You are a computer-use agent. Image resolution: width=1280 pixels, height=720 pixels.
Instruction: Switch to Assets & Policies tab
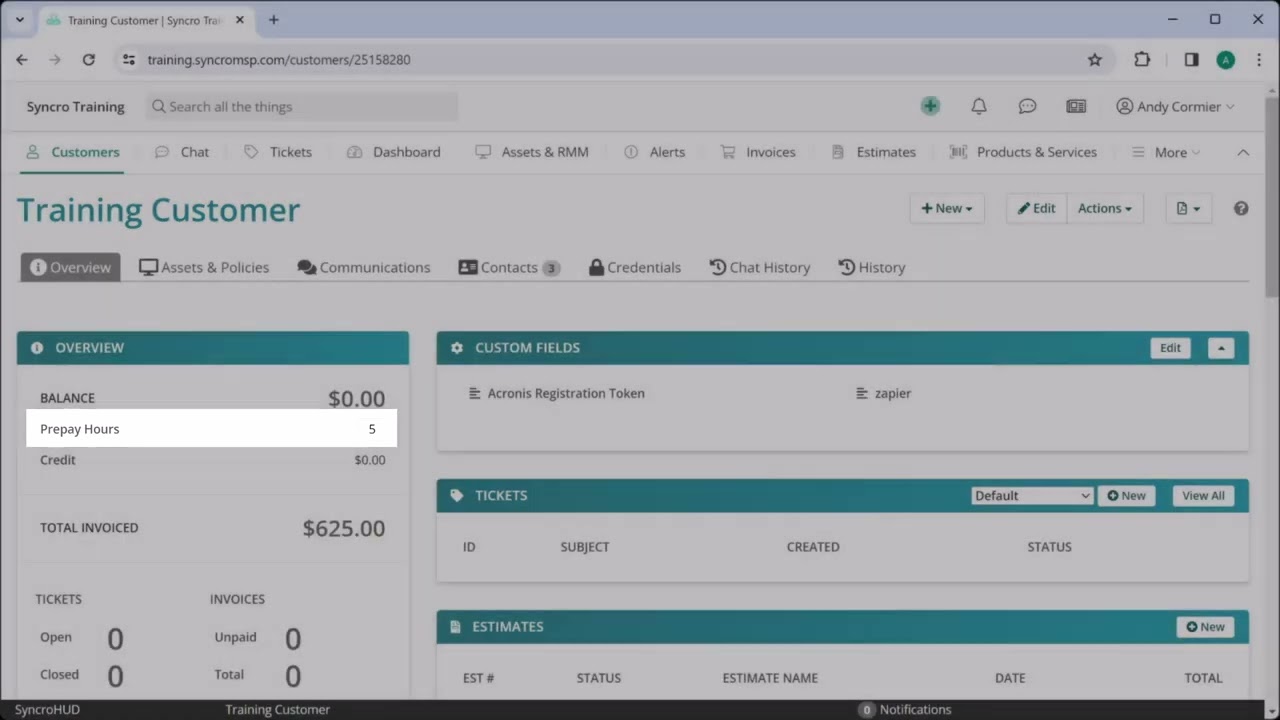pyautogui.click(x=204, y=267)
